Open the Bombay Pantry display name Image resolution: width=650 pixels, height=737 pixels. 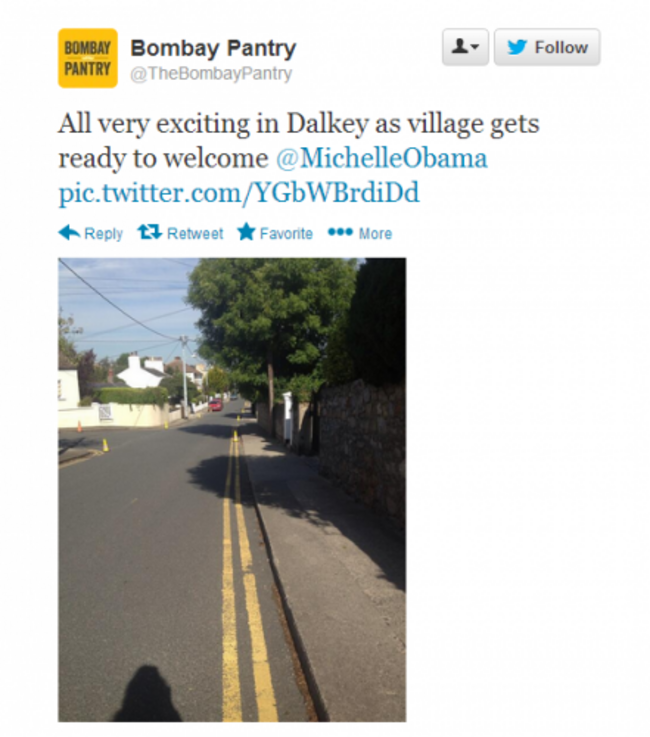pos(213,48)
